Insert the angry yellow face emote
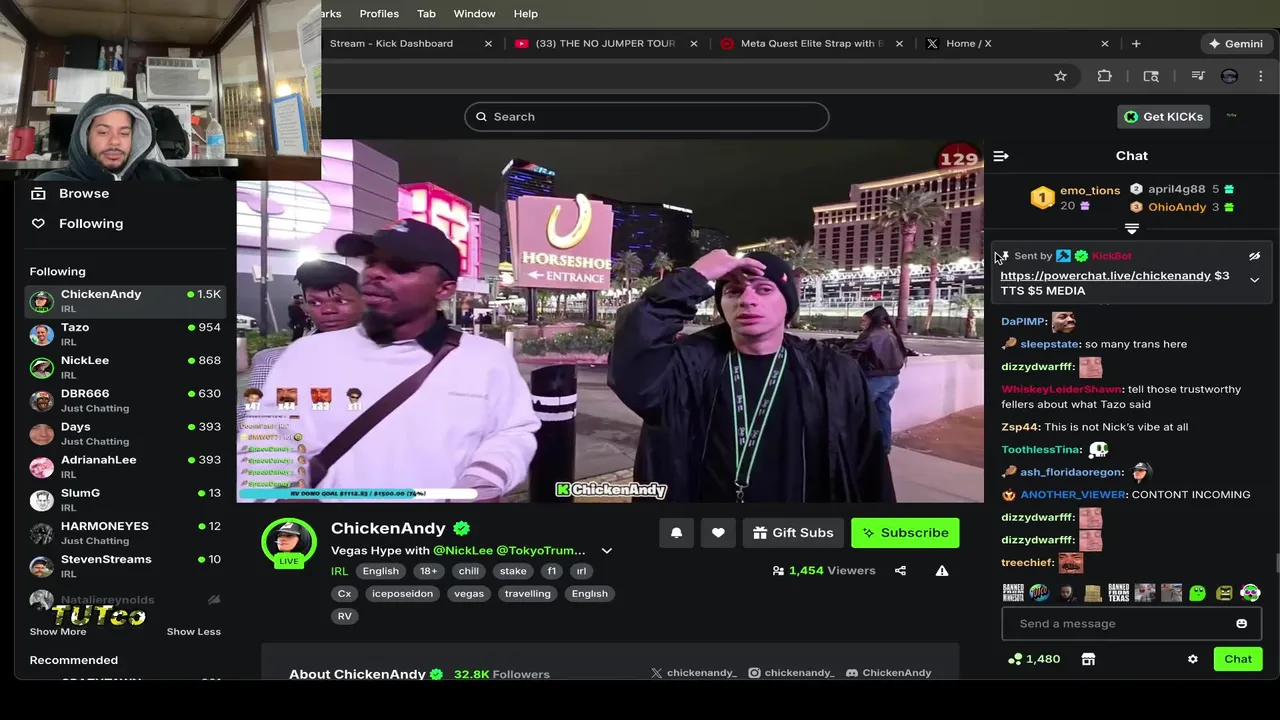Viewport: 1280px width, 720px height. pyautogui.click(x=1224, y=593)
